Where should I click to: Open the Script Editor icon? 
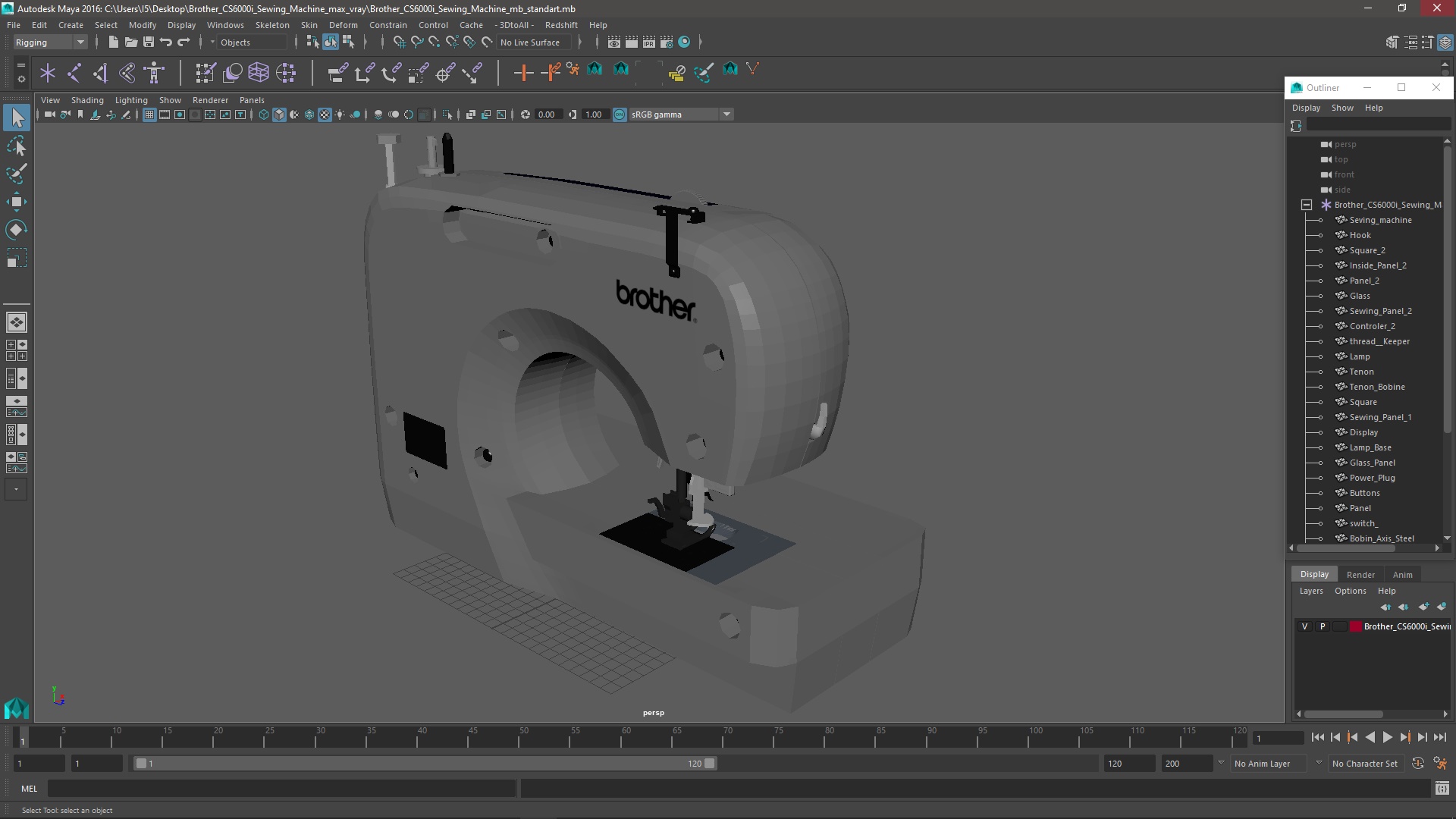coord(1442,789)
